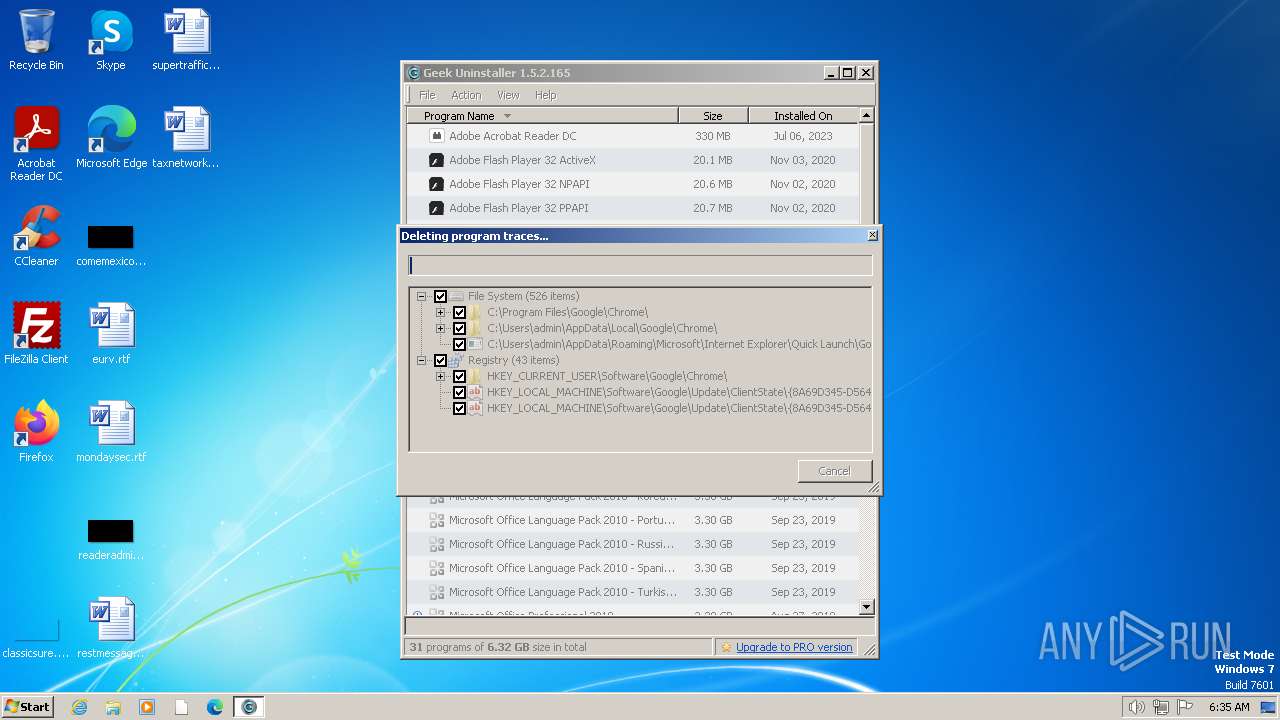1280x720 pixels.
Task: Select the CCleaner desktop shortcut
Action: (36, 236)
